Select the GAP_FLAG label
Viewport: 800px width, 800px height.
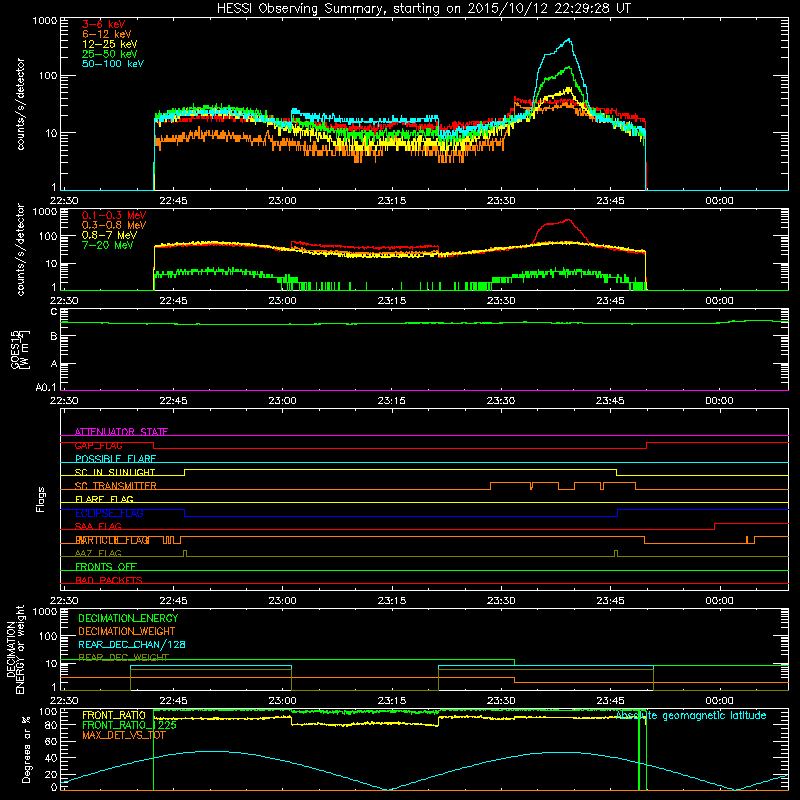(x=98, y=445)
